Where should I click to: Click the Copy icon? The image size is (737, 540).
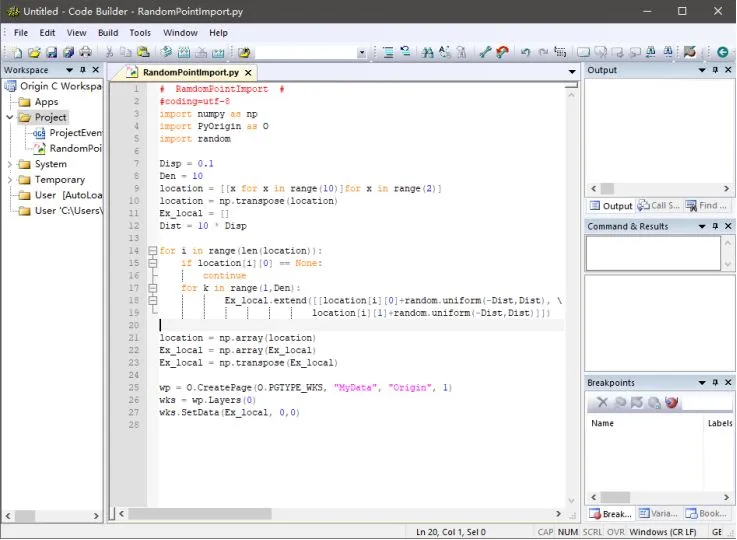tap(125, 52)
